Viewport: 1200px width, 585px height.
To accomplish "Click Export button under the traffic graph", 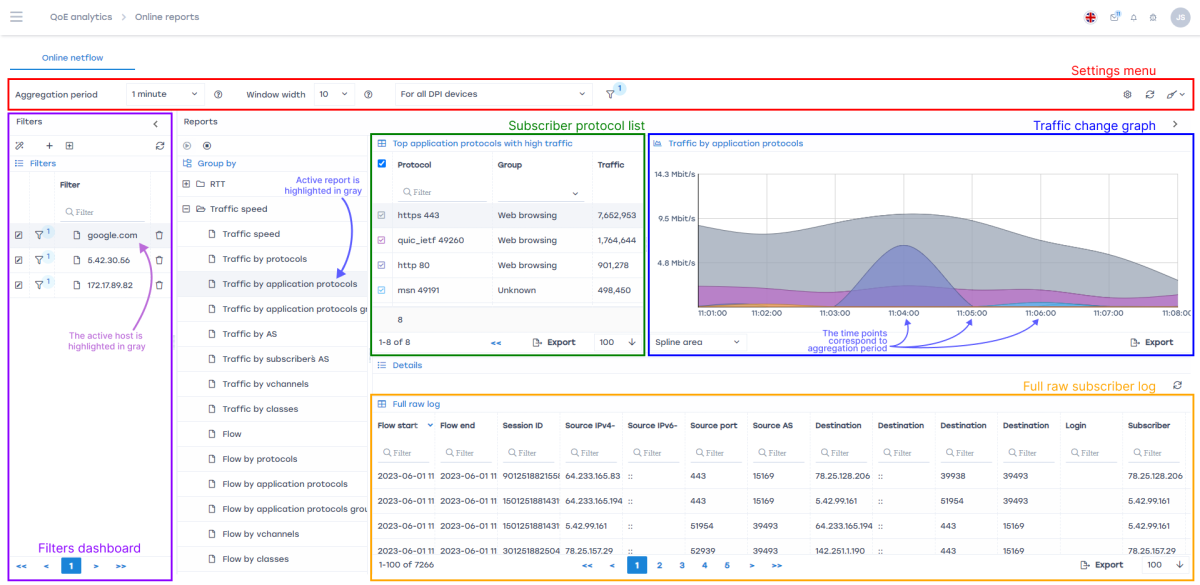I will click(1151, 342).
